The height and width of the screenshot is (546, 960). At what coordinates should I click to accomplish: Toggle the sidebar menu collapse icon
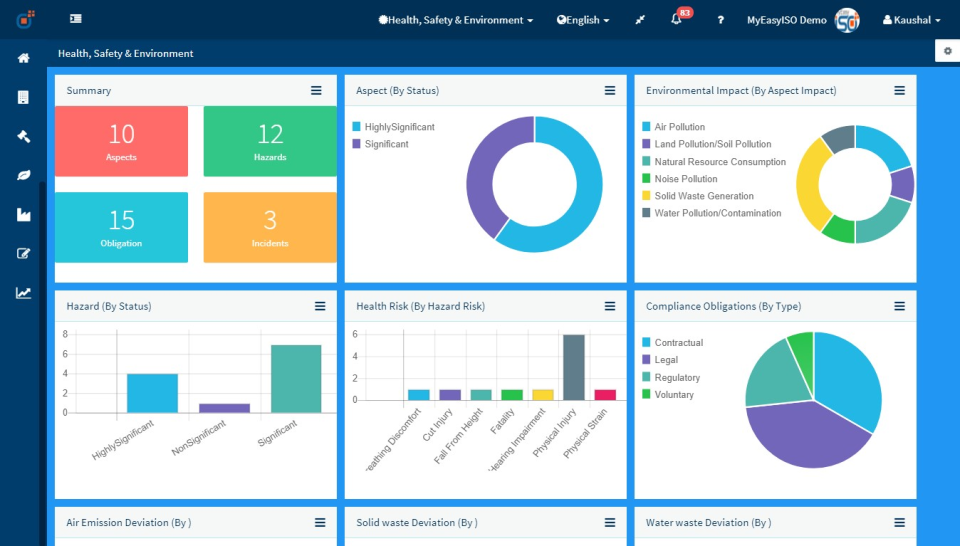pos(76,19)
